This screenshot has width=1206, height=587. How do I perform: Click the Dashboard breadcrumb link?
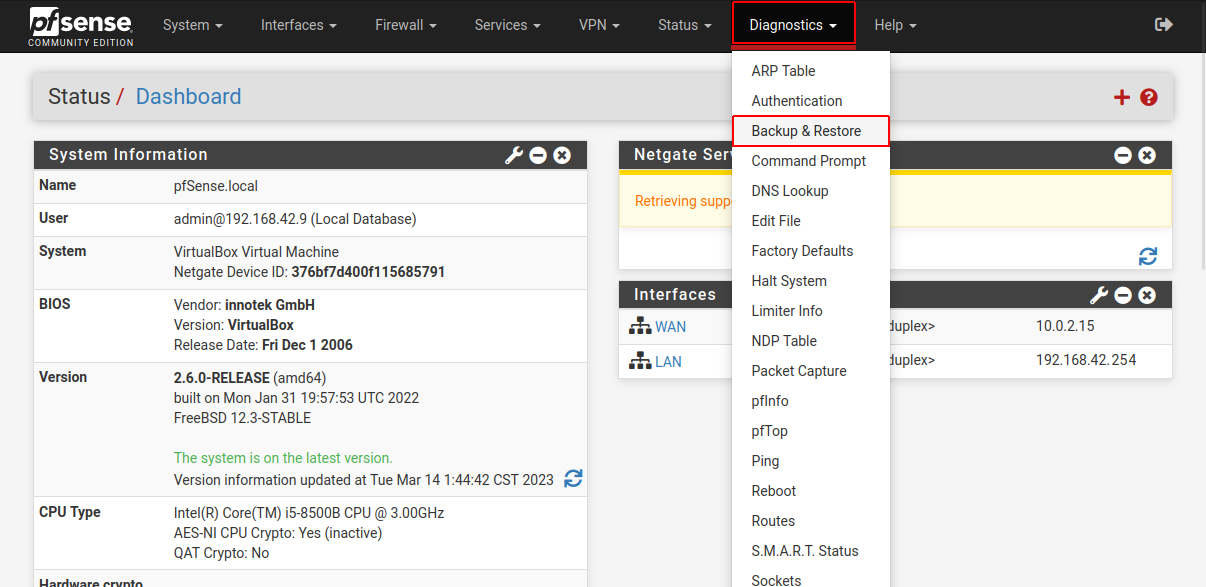pos(188,97)
